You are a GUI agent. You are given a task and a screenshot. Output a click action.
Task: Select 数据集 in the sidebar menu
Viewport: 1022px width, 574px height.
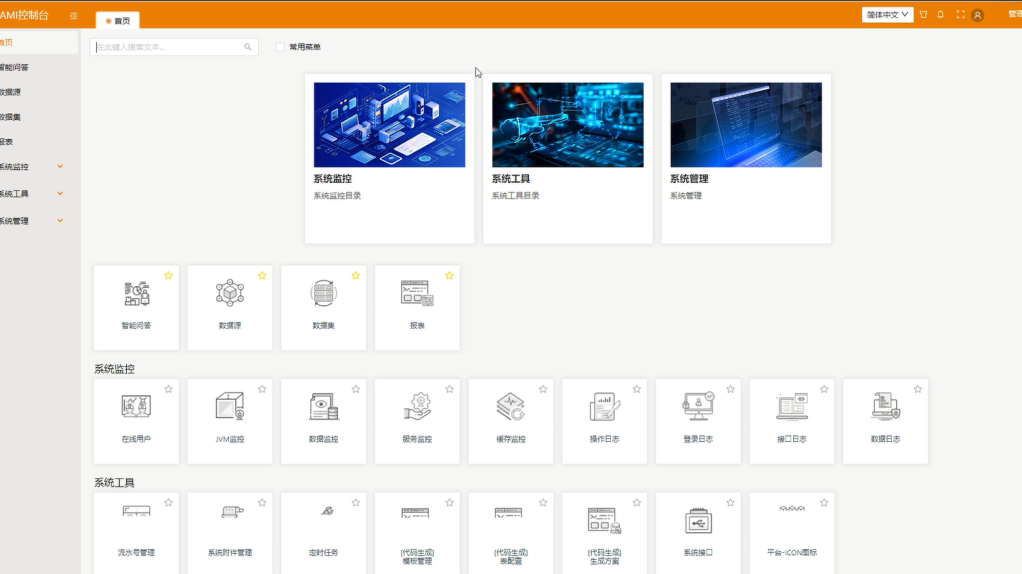coord(10,117)
